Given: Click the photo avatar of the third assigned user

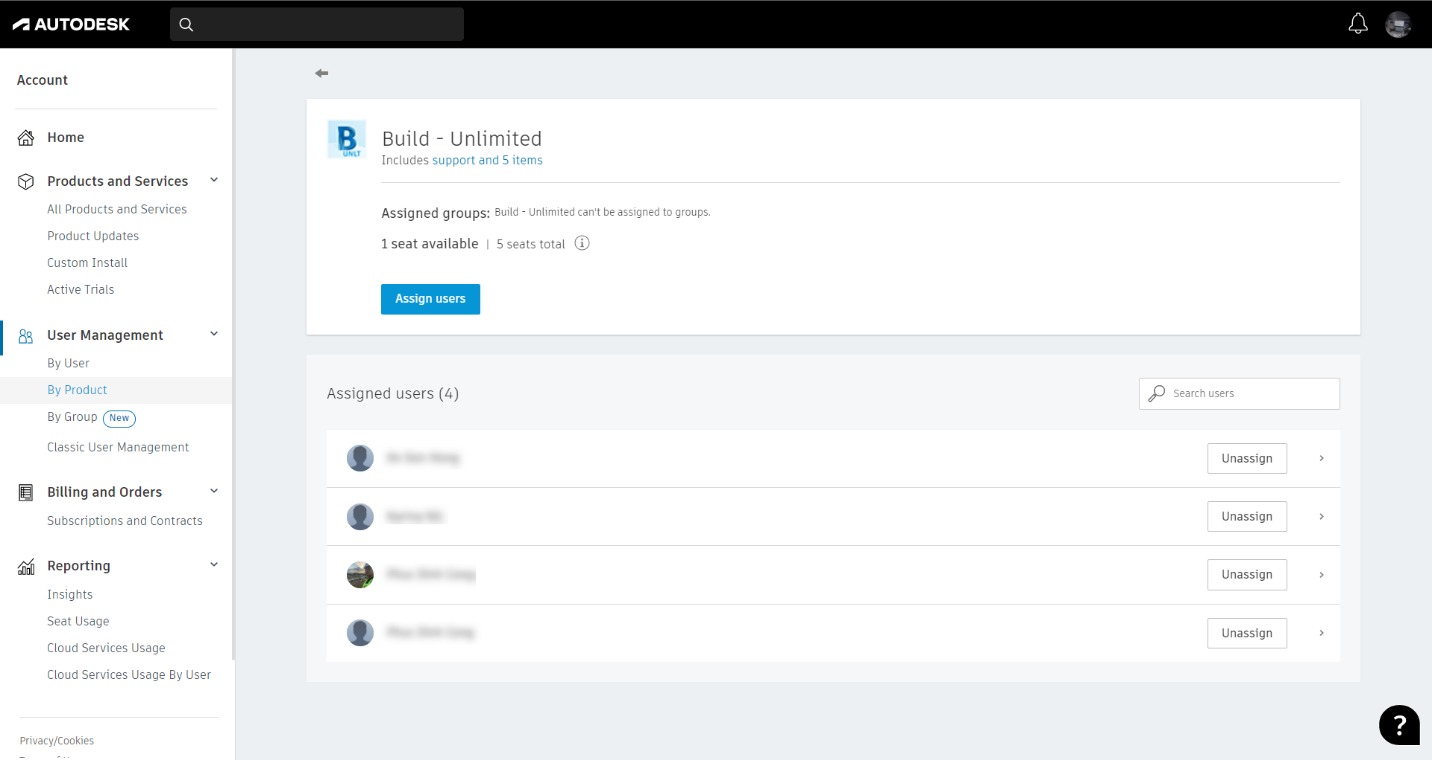Looking at the screenshot, I should click(x=360, y=574).
